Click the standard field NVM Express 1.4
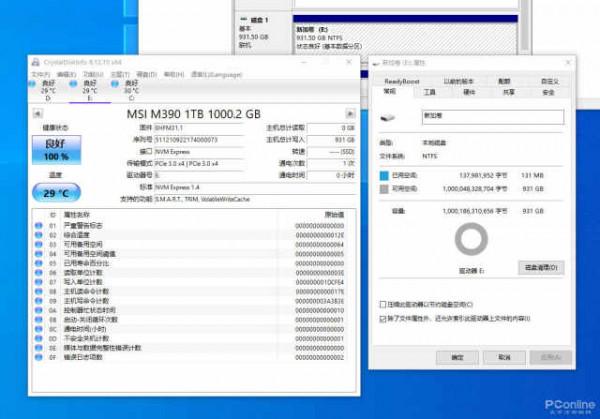This screenshot has width=600, height=419. 254,187
